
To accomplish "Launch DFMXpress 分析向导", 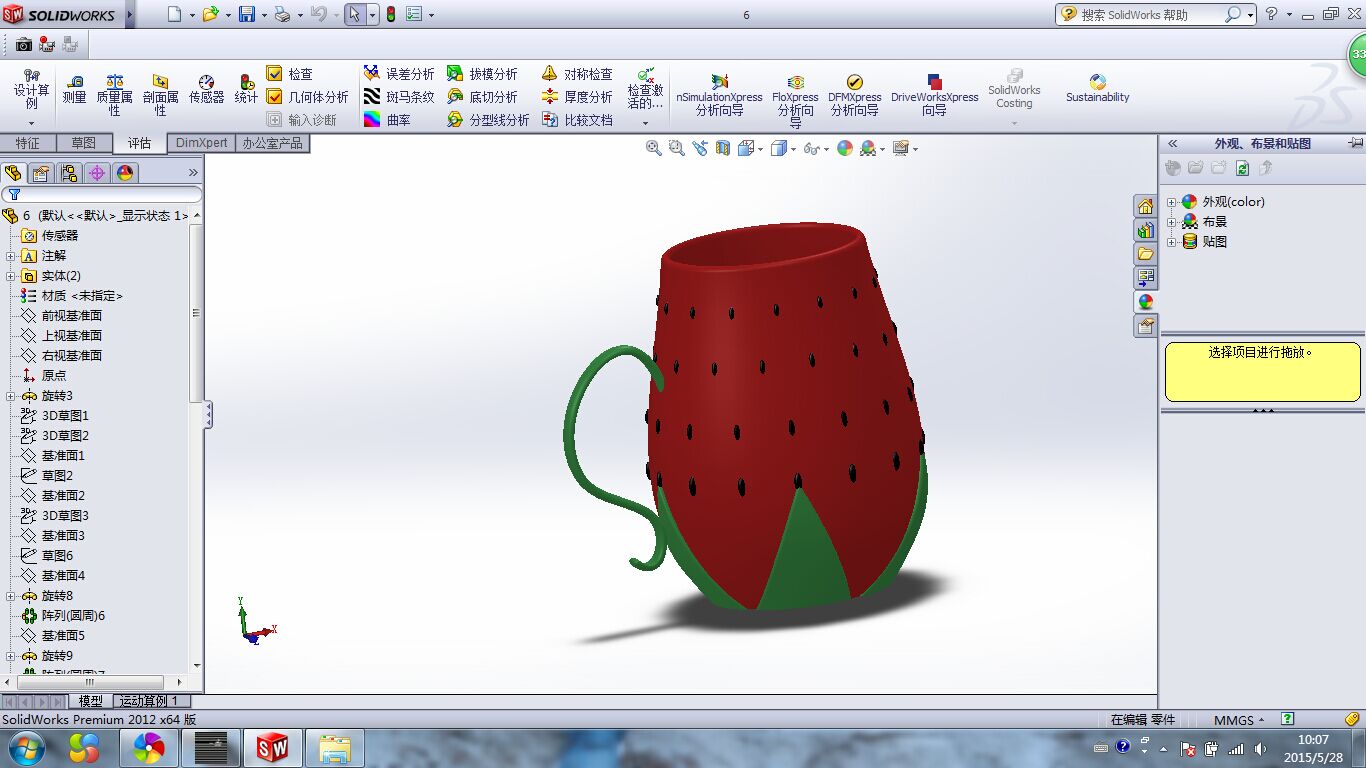I will click(855, 94).
